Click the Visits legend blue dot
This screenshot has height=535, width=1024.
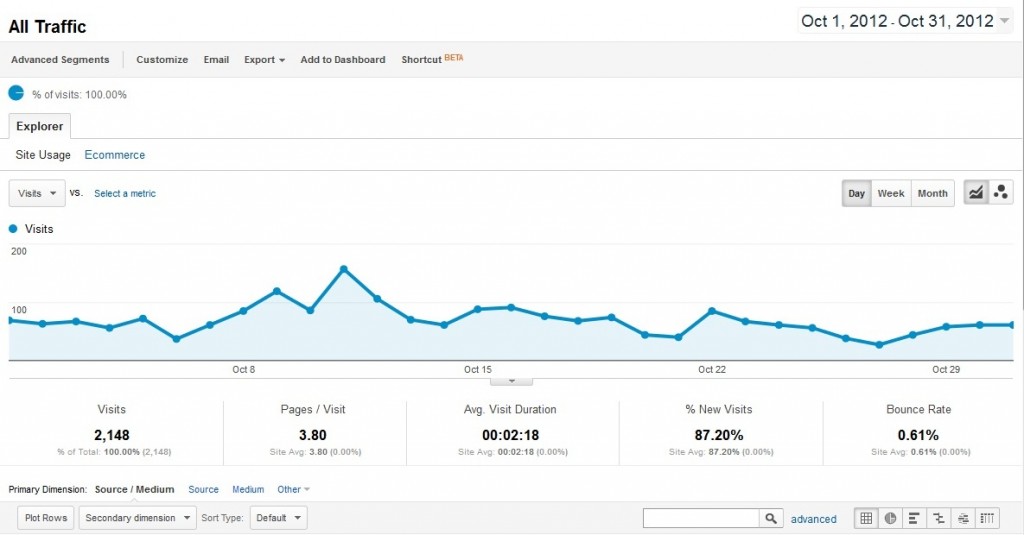(13, 229)
